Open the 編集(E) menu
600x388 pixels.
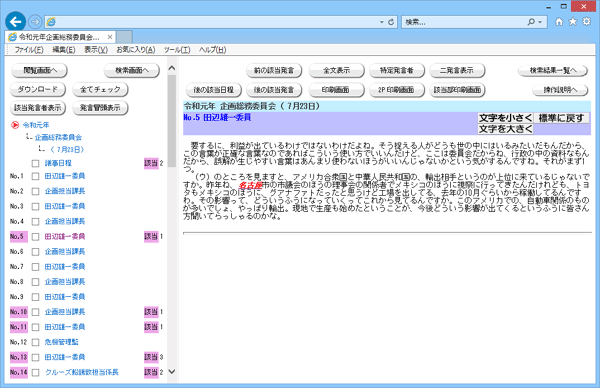(64, 50)
